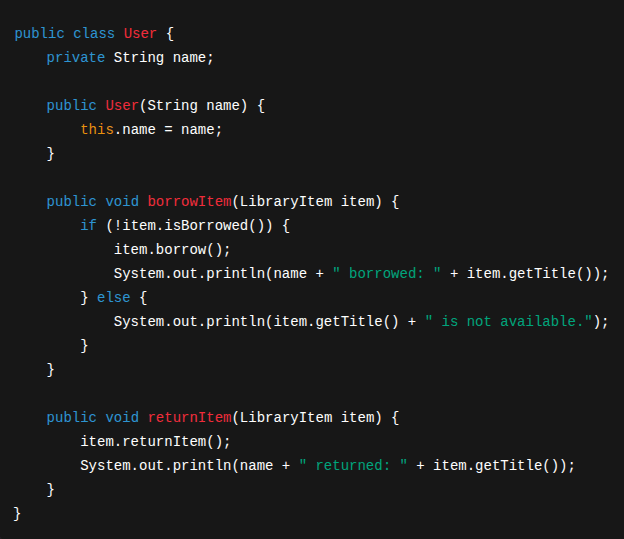Click the final closing brace of the class
The image size is (624, 539).
pyautogui.click(x=17, y=514)
